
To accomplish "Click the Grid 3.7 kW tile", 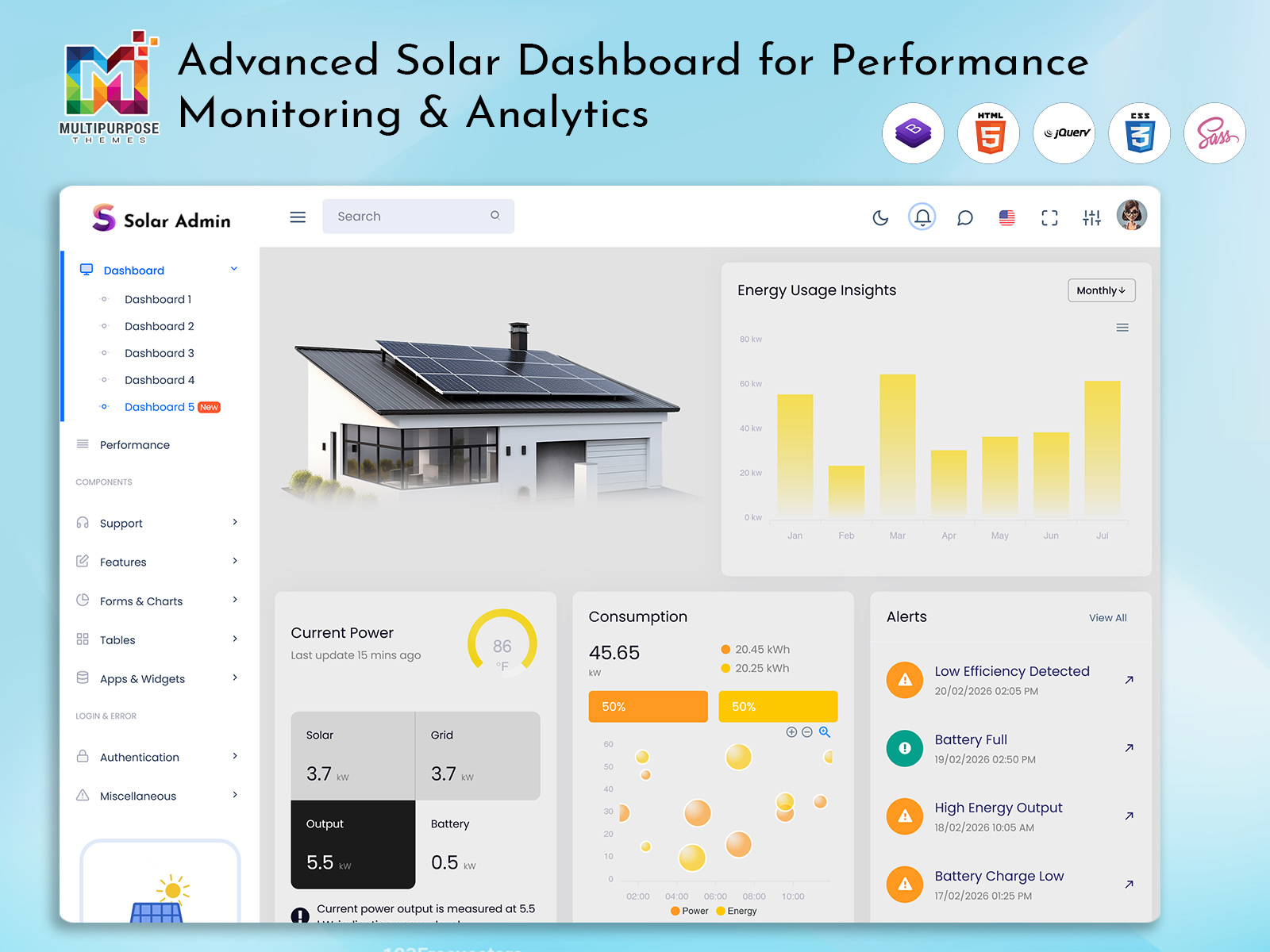I will tap(478, 756).
